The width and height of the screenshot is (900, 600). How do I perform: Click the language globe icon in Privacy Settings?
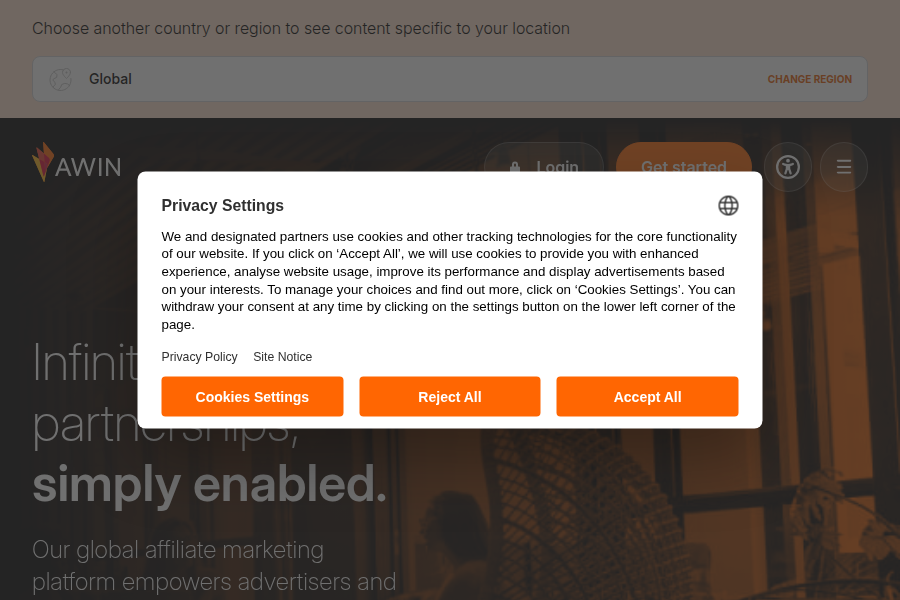point(728,206)
